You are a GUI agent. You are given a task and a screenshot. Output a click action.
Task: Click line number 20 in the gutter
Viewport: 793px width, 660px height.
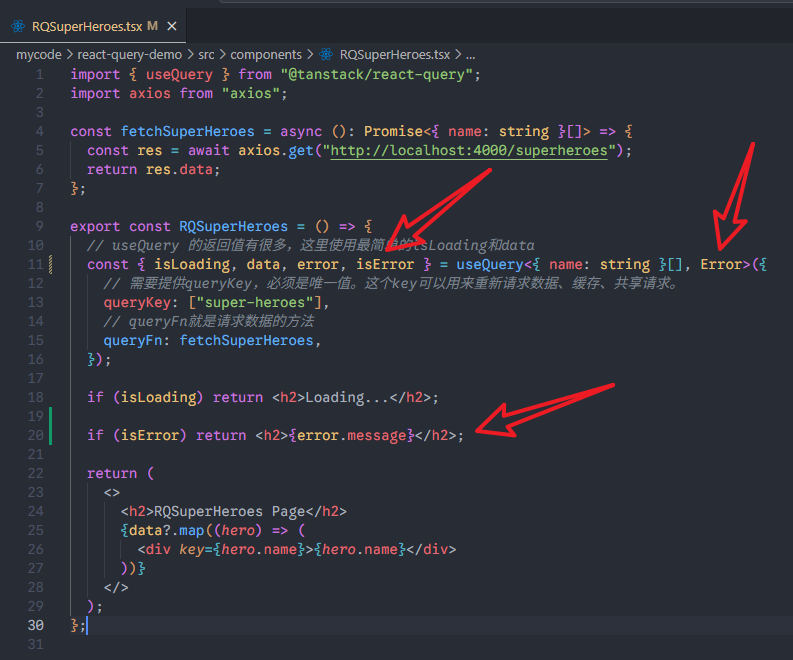coord(36,435)
